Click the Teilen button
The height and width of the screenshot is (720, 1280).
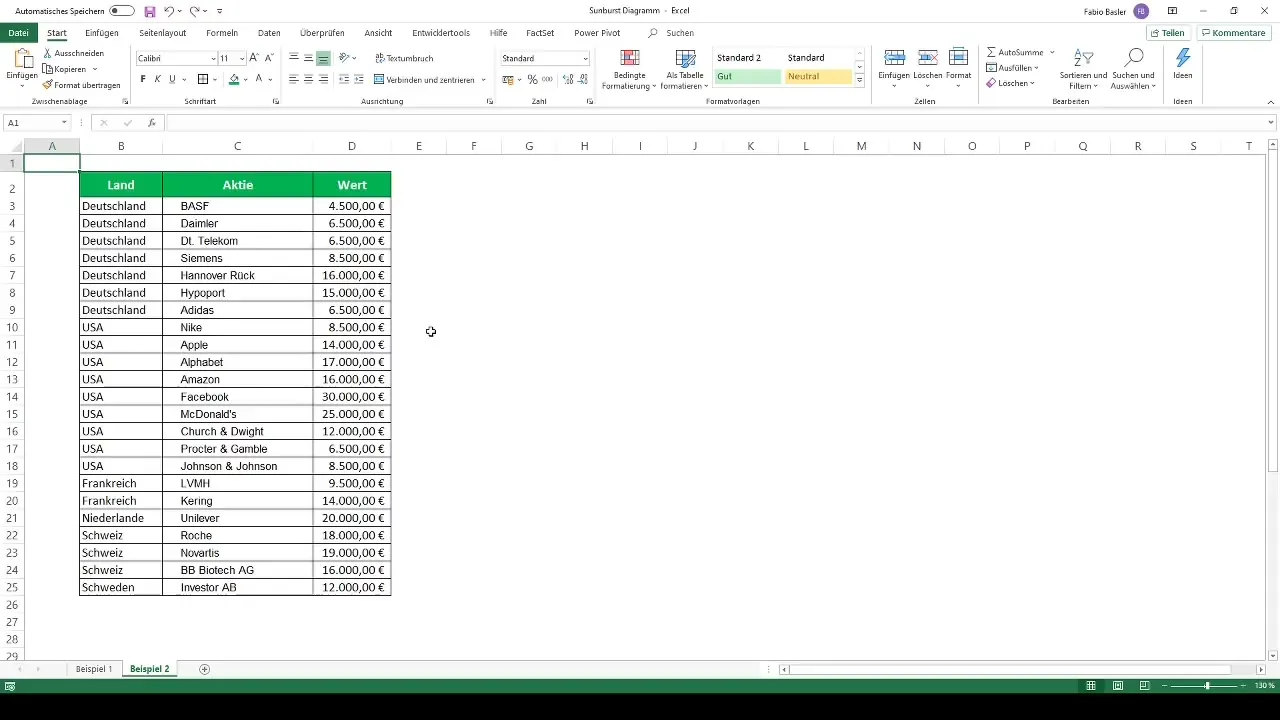[x=1167, y=33]
